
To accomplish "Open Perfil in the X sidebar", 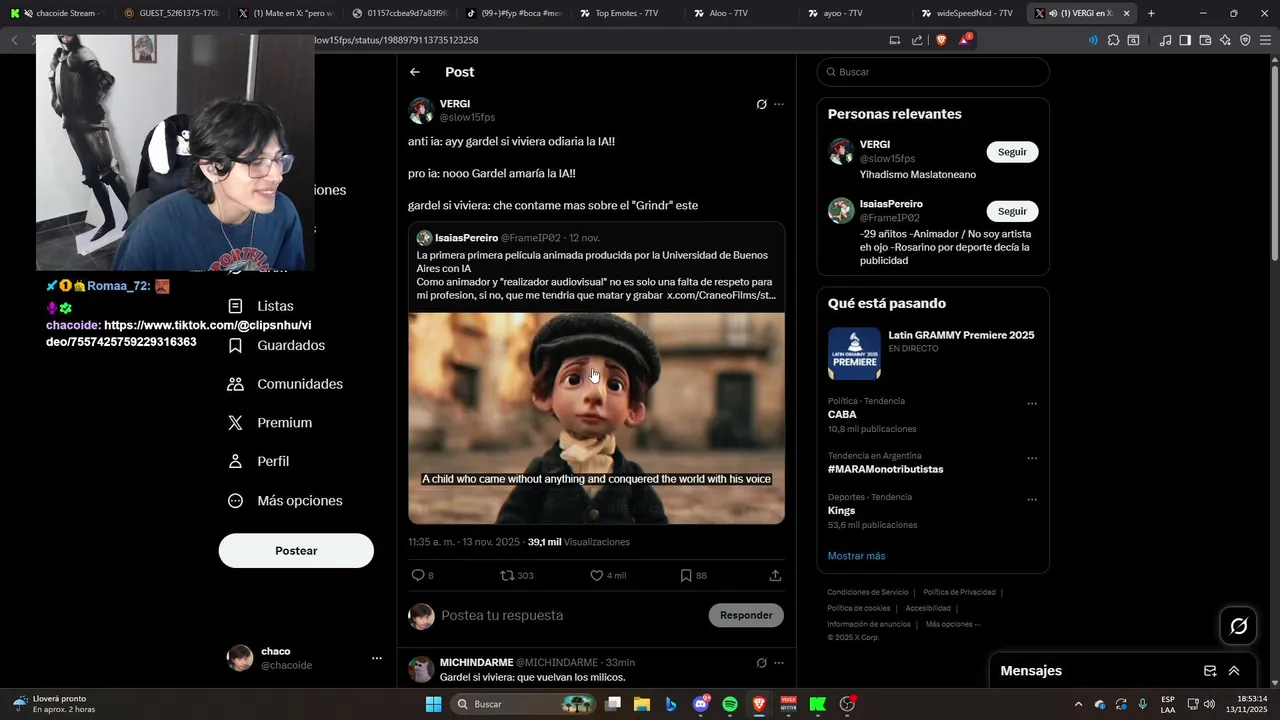I will pos(259,461).
